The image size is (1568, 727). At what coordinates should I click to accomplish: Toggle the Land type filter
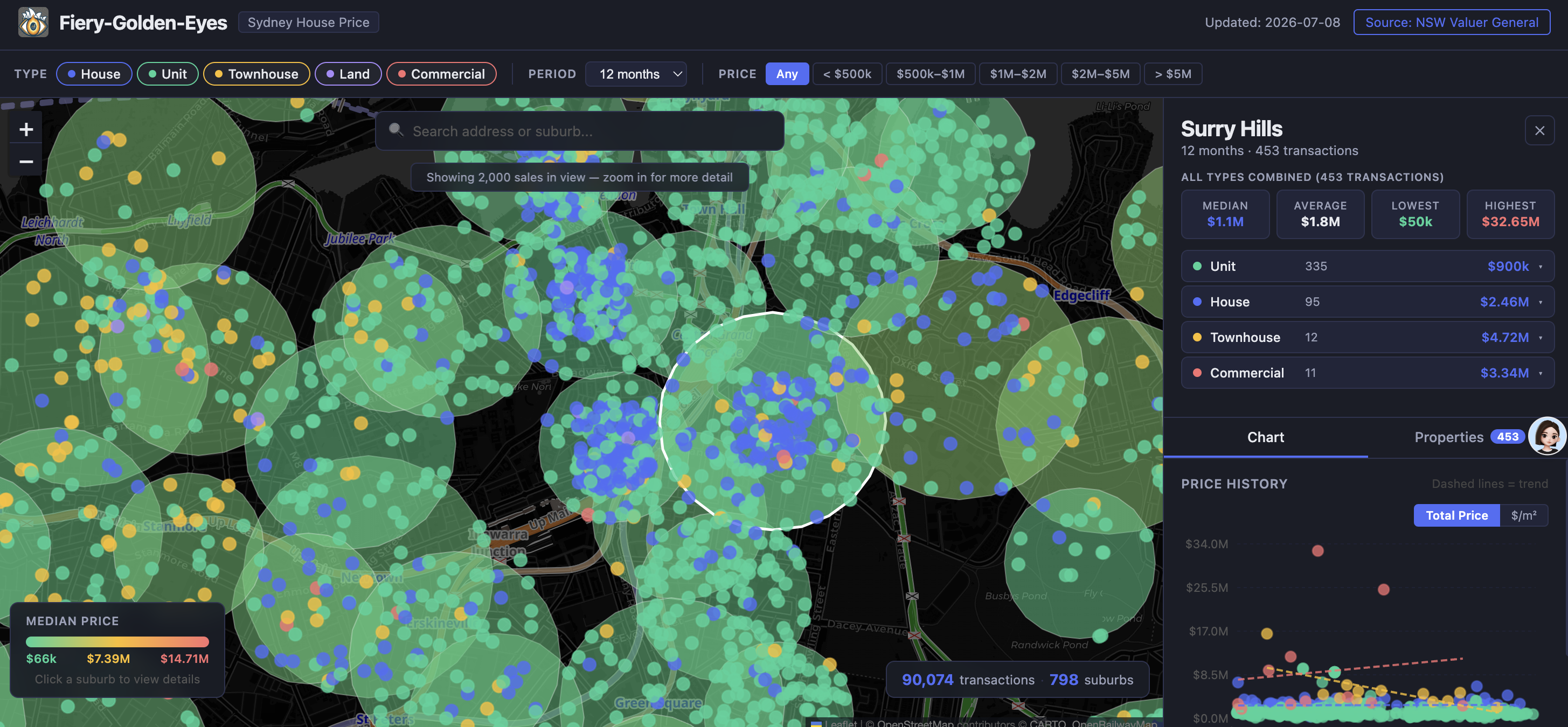(348, 74)
